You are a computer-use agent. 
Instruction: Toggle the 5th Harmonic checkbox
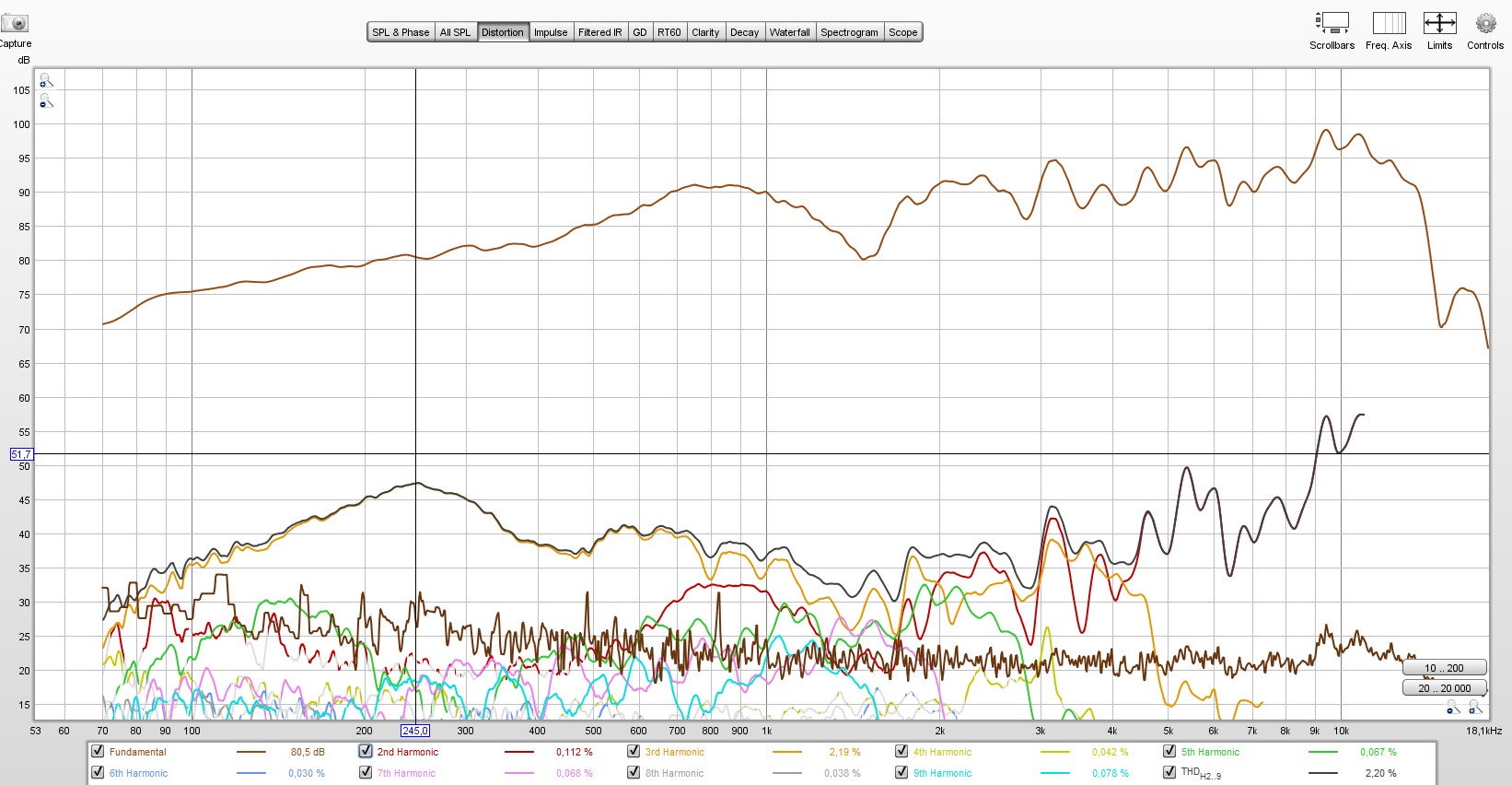coord(1169,751)
